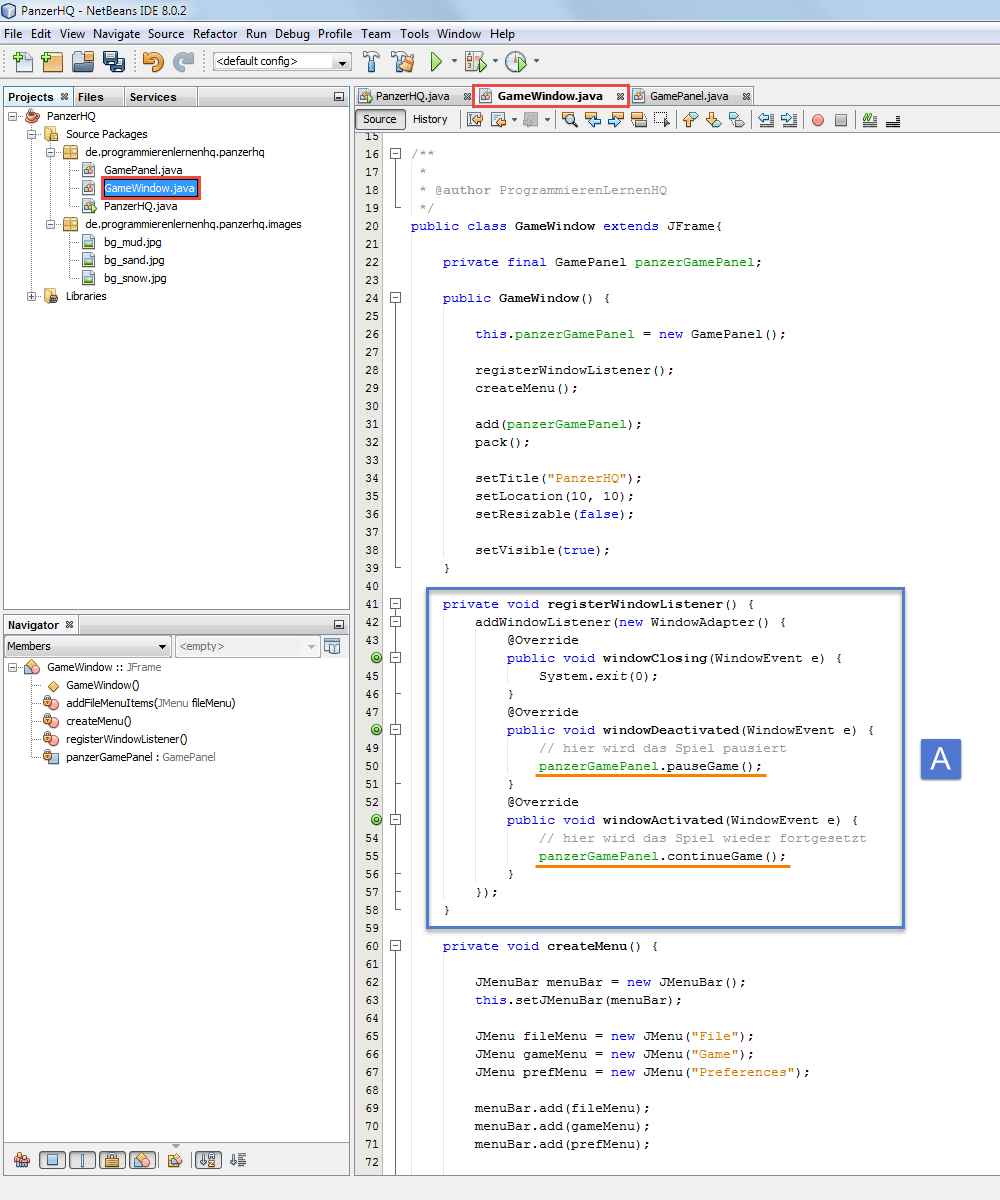1000x1200 pixels.
Task: Select GamePanel.java in project tree
Action: (141, 170)
